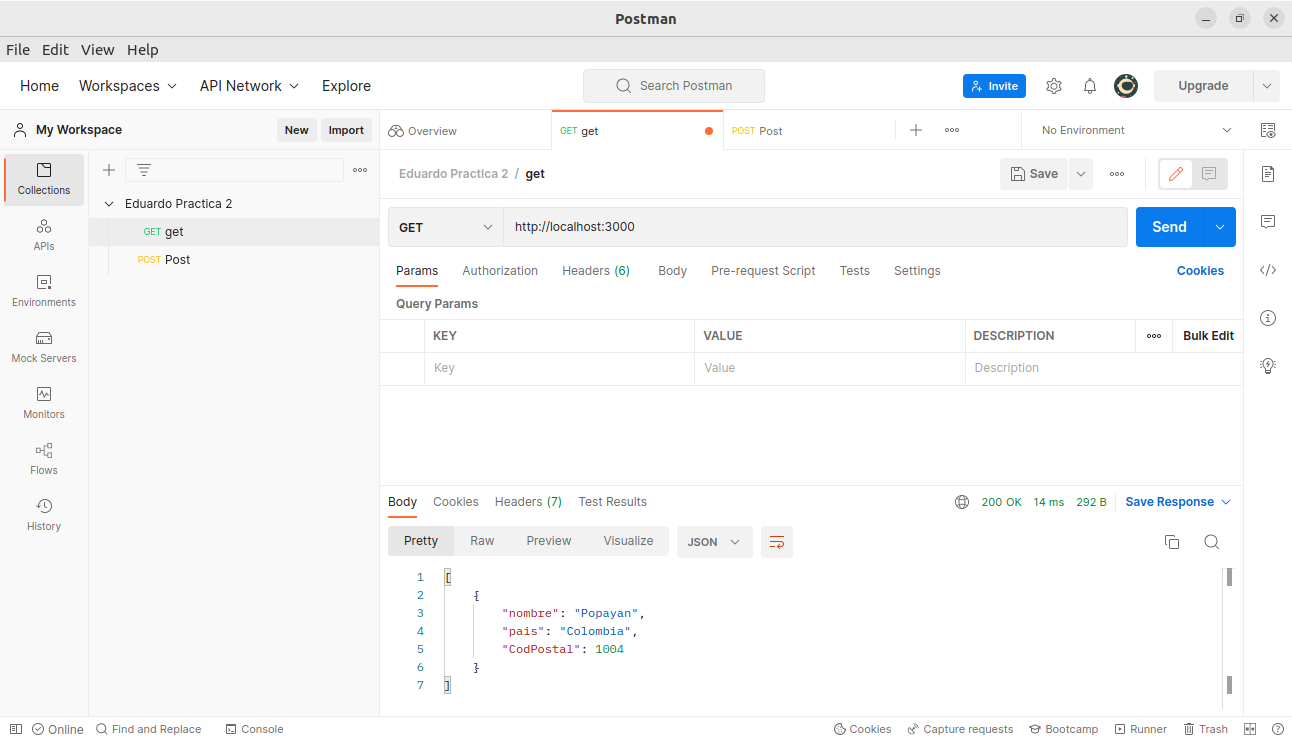Open the History panel
The image size is (1292, 737).
point(43,513)
